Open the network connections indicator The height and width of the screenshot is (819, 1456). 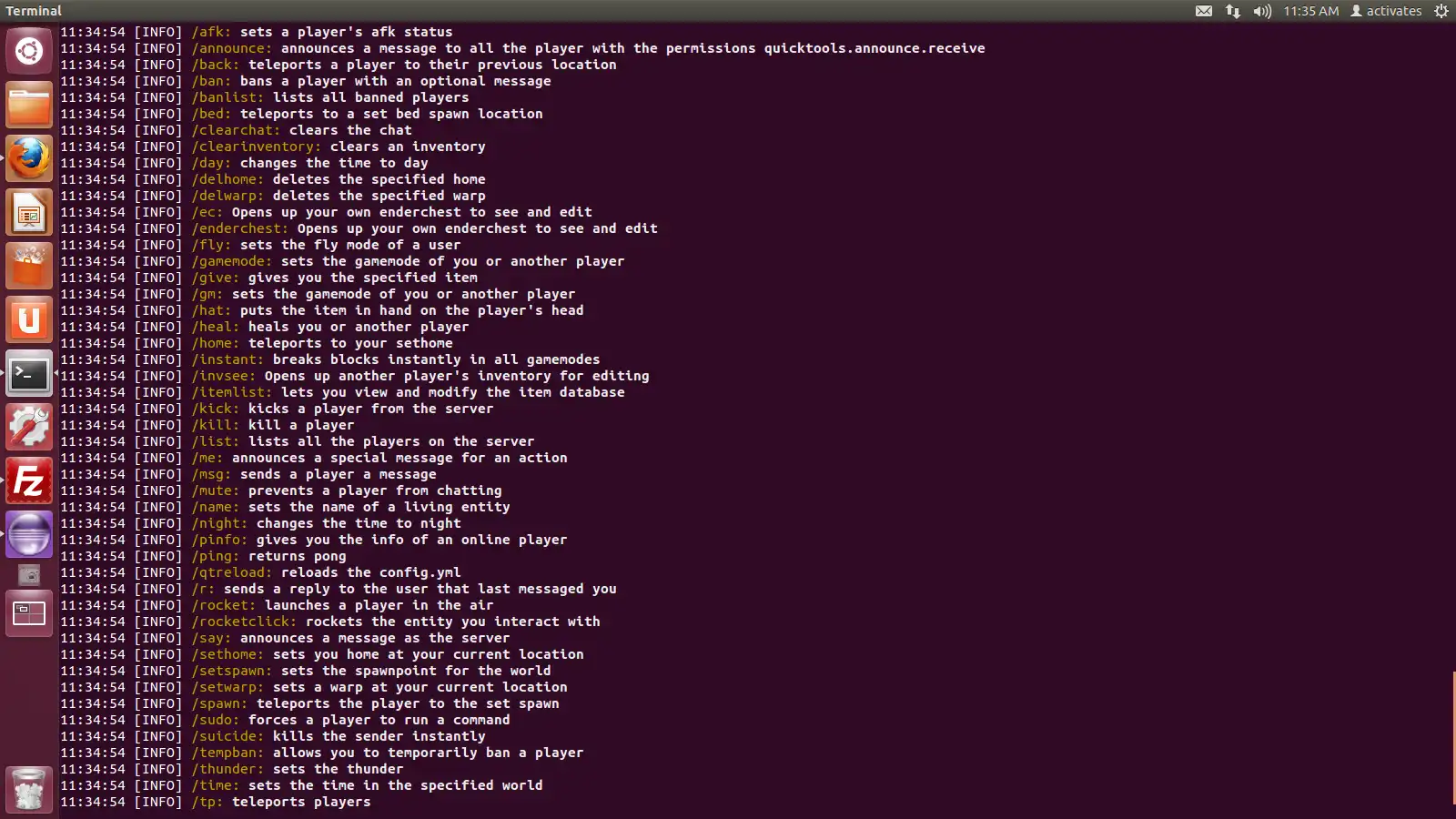tap(1233, 11)
